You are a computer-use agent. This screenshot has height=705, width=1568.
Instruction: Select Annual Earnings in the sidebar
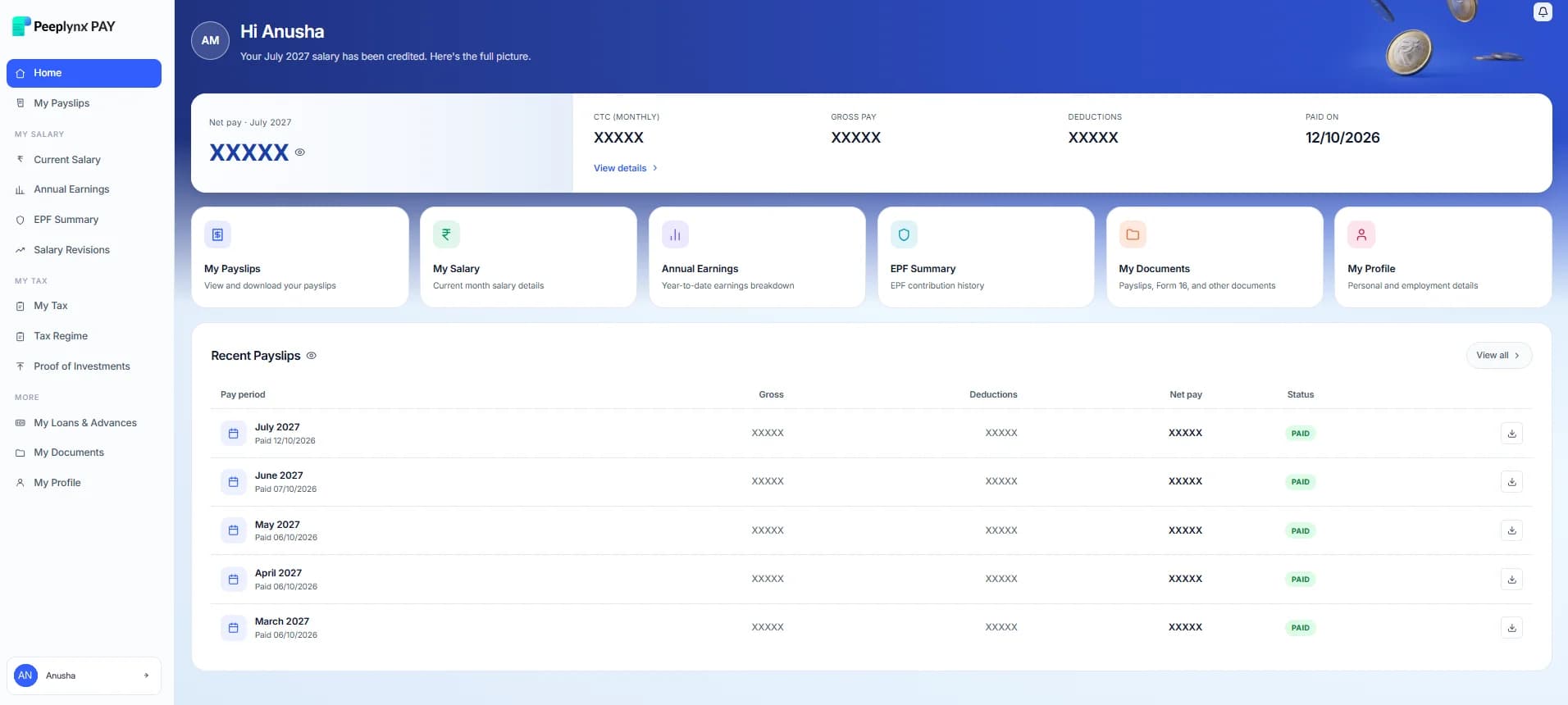point(84,189)
